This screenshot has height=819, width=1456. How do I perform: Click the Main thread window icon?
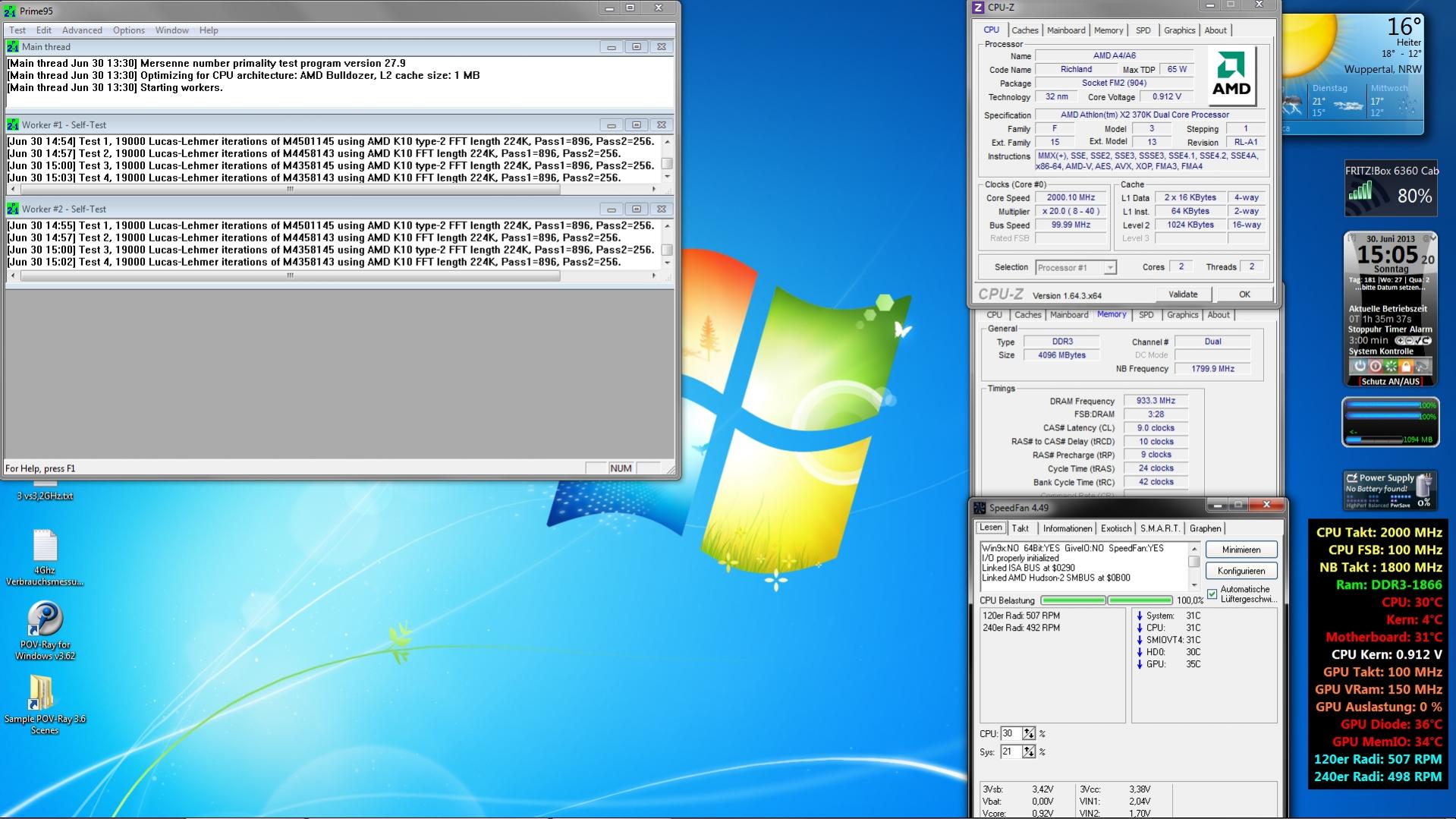(x=13, y=47)
